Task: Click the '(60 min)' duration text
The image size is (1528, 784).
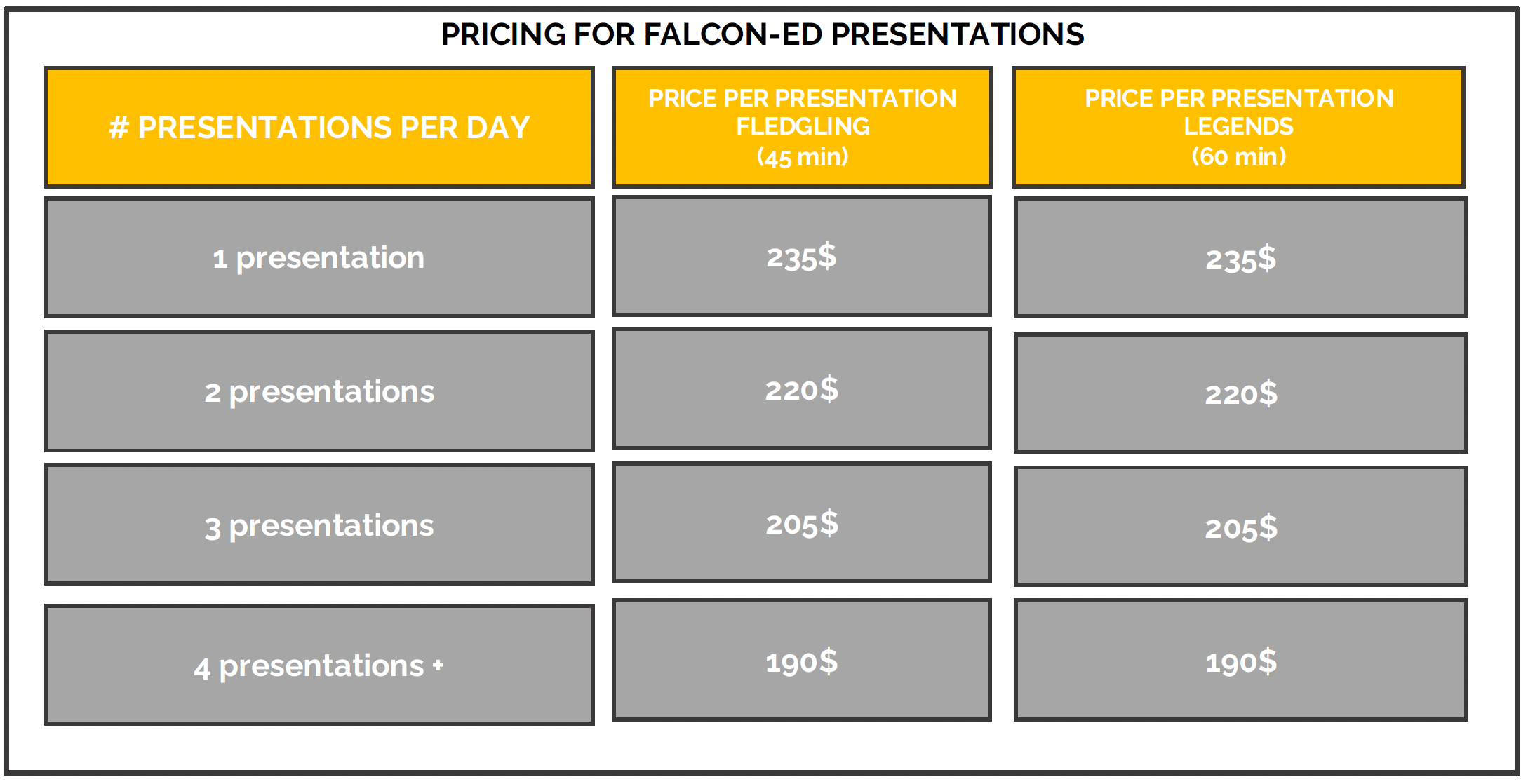Action: [x=1238, y=156]
